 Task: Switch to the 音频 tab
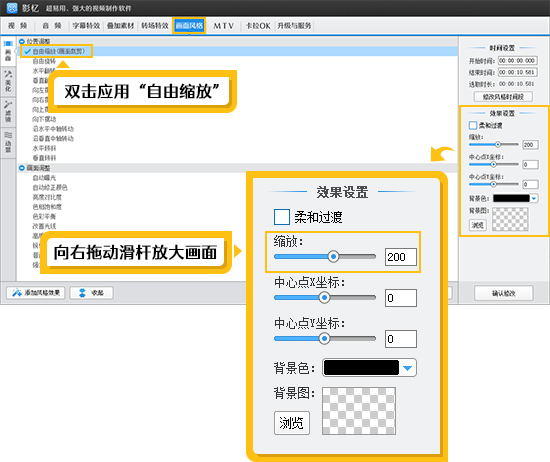coord(52,26)
